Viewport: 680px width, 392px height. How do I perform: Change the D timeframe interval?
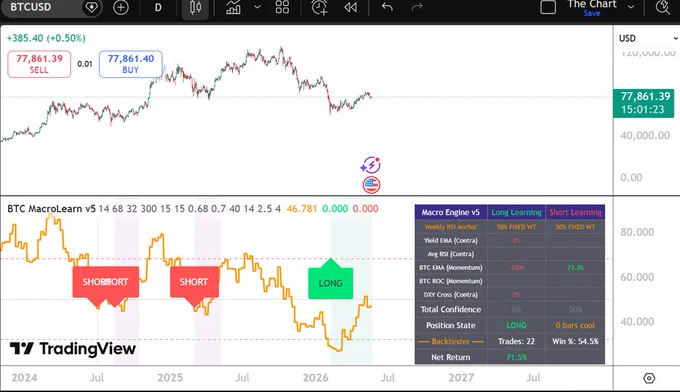[x=158, y=7]
